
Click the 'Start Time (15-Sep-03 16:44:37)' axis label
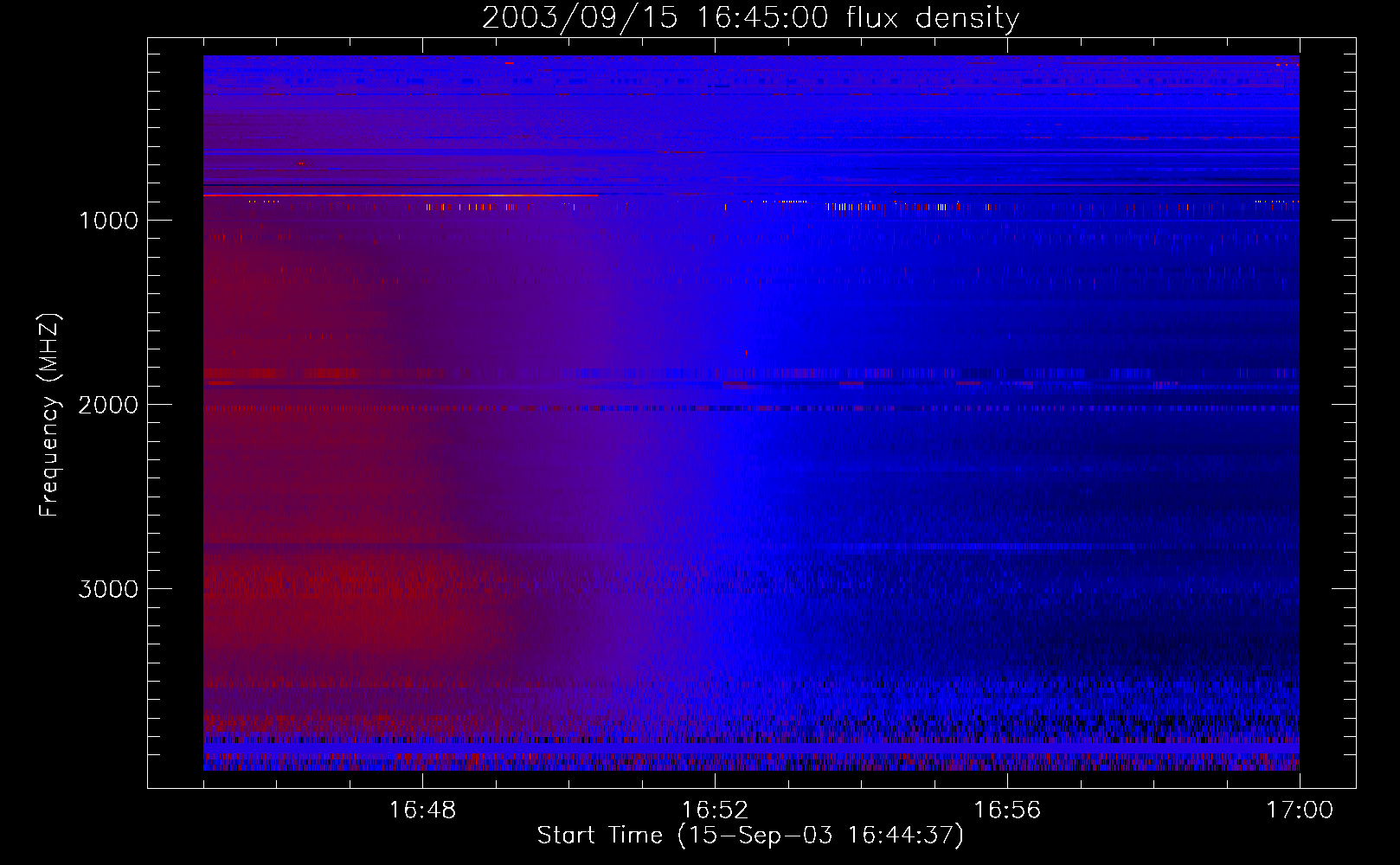(x=750, y=836)
